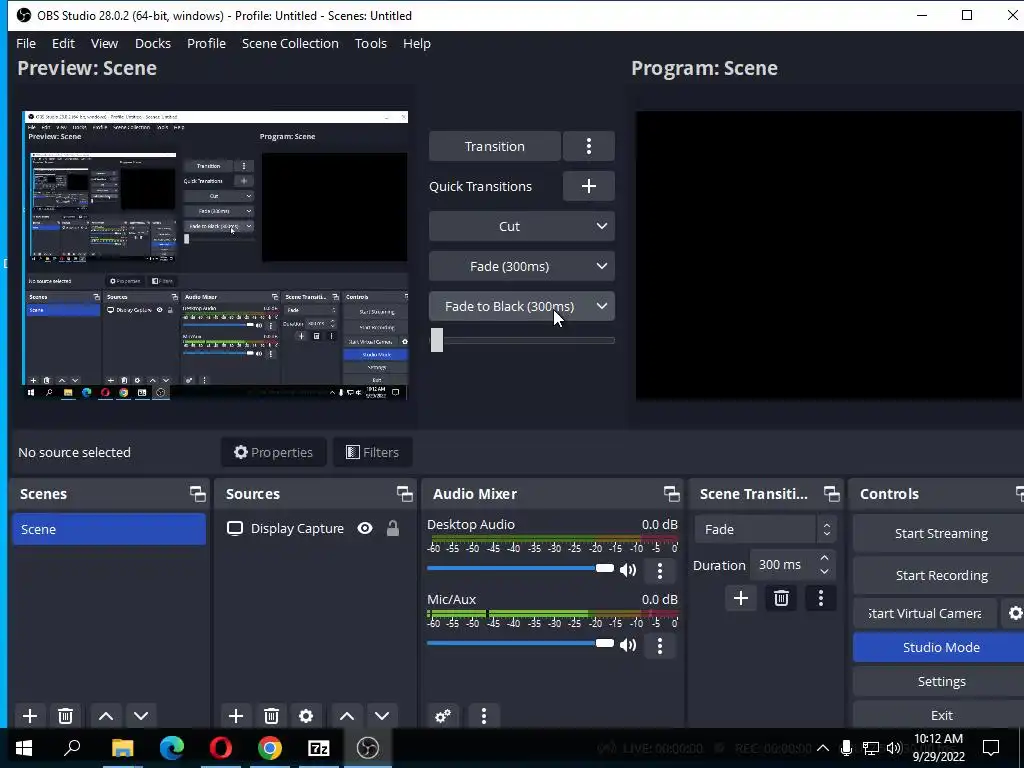
Task: Open the Docks menu
Action: tap(153, 43)
